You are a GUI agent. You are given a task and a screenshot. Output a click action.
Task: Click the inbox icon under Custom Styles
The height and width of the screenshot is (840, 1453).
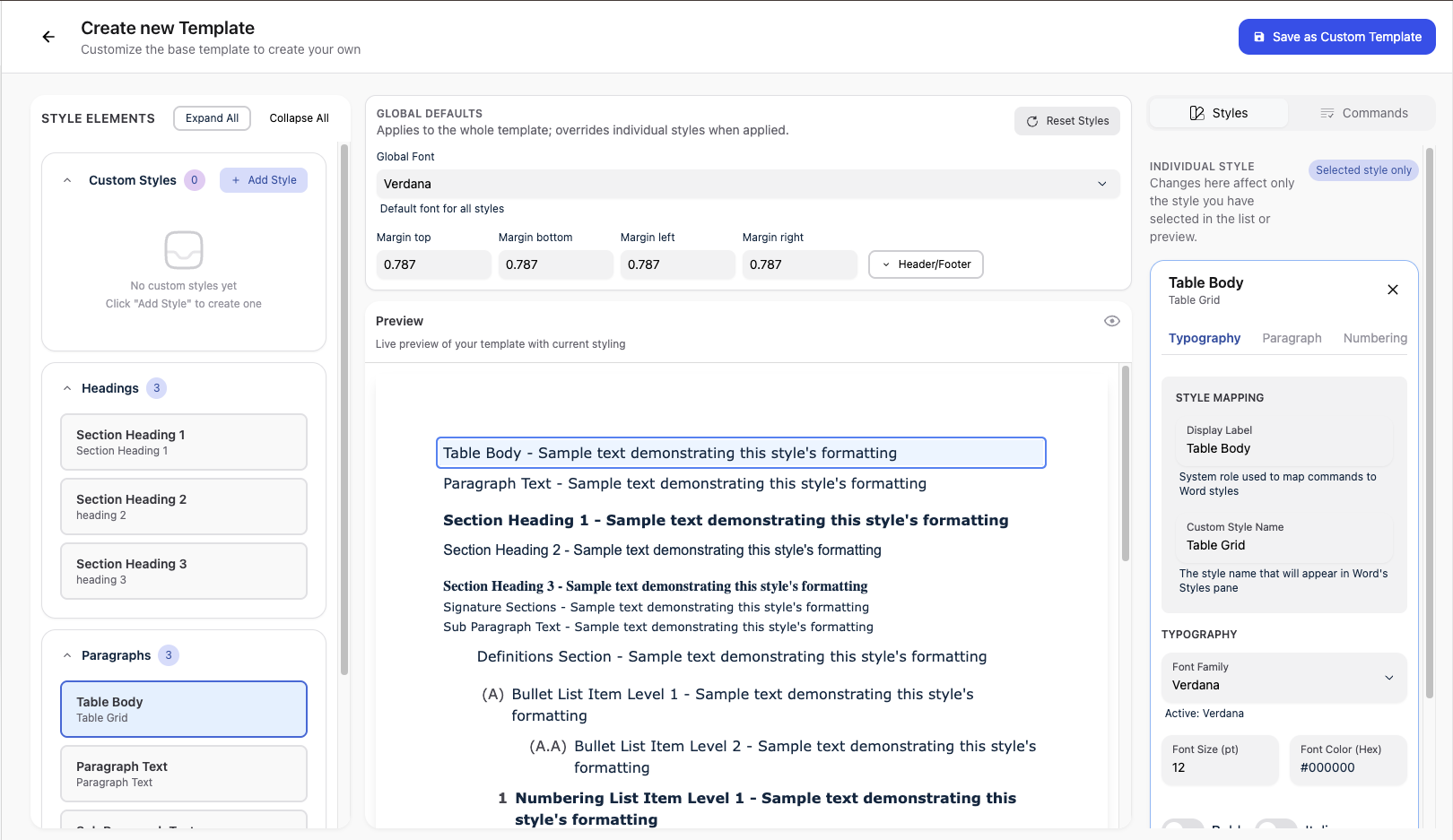(x=184, y=250)
